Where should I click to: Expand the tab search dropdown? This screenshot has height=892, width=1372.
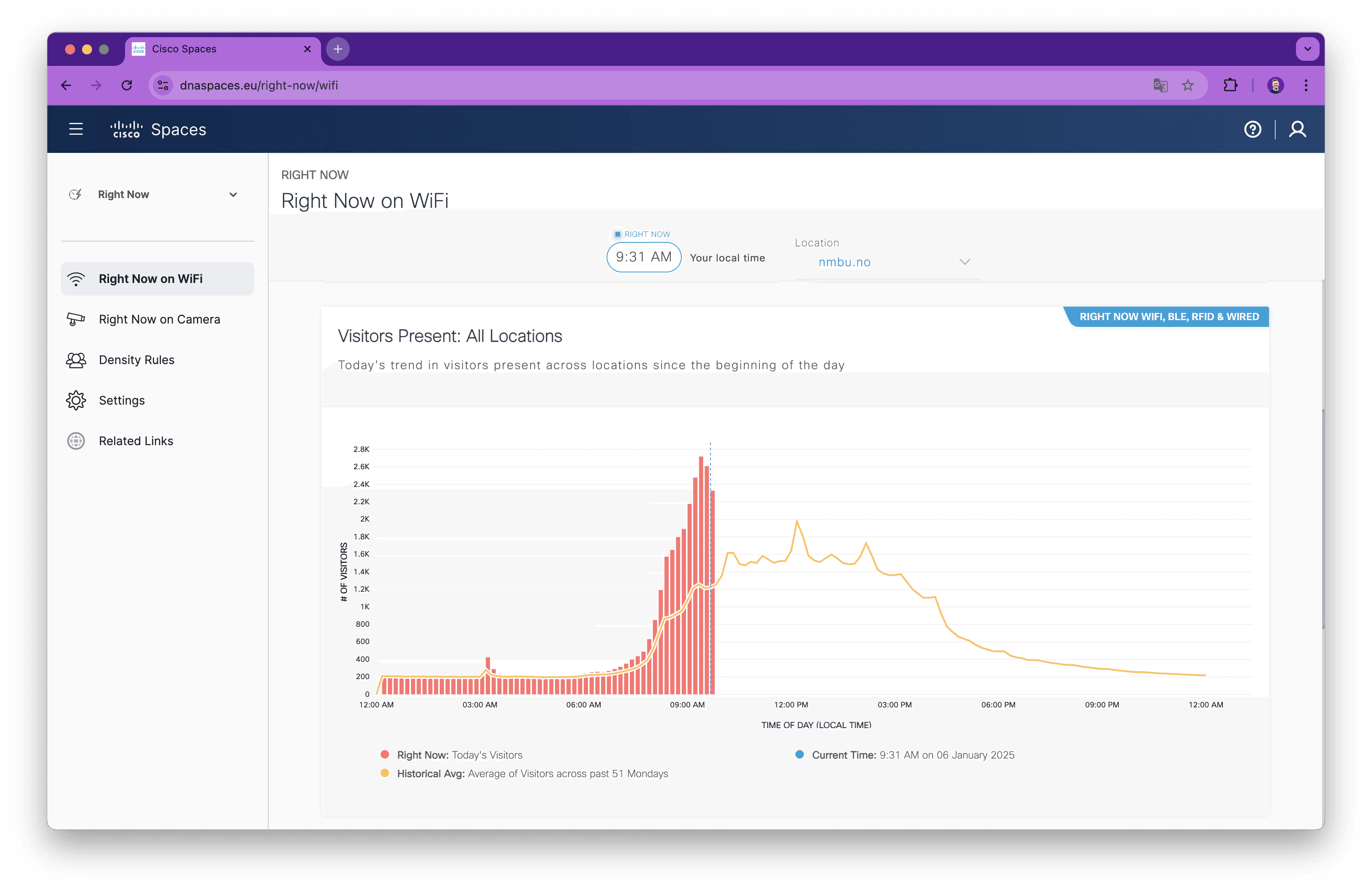pos(1307,49)
